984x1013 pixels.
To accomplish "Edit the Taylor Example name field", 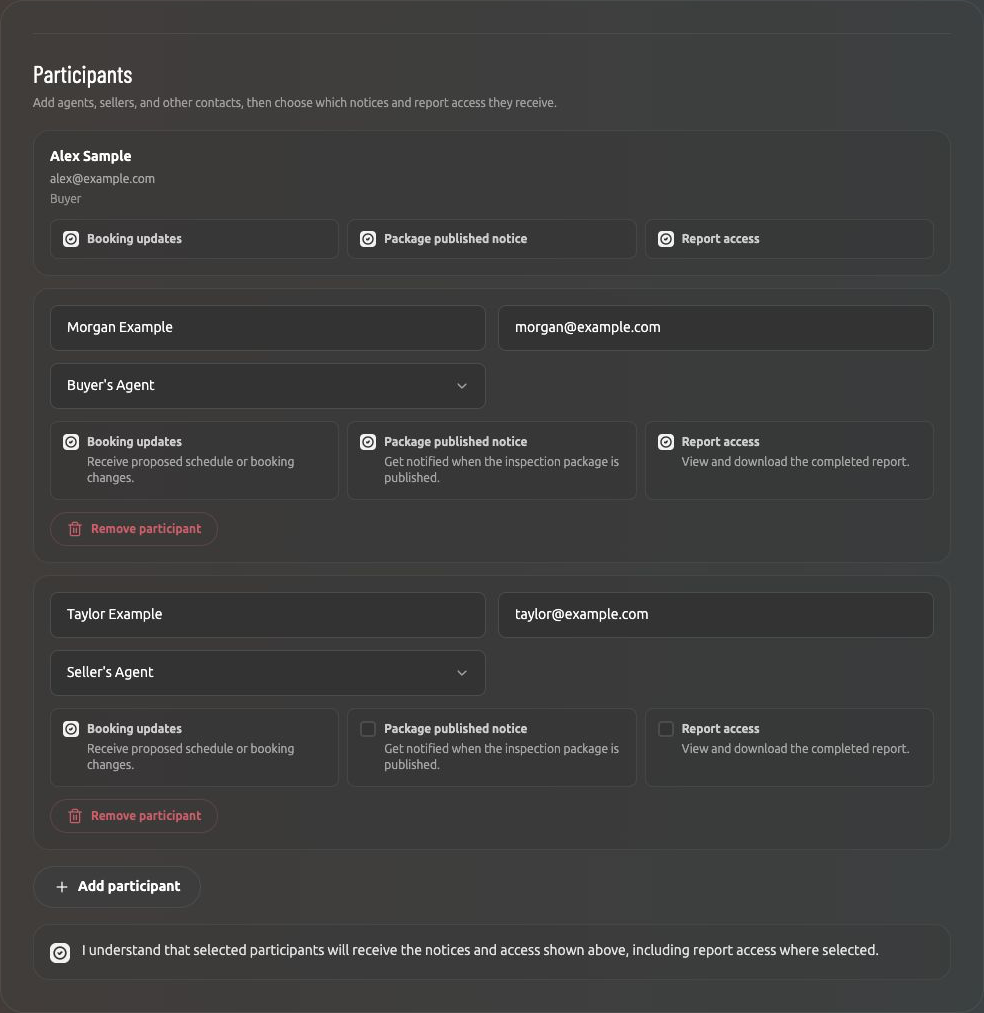I will (x=267, y=614).
